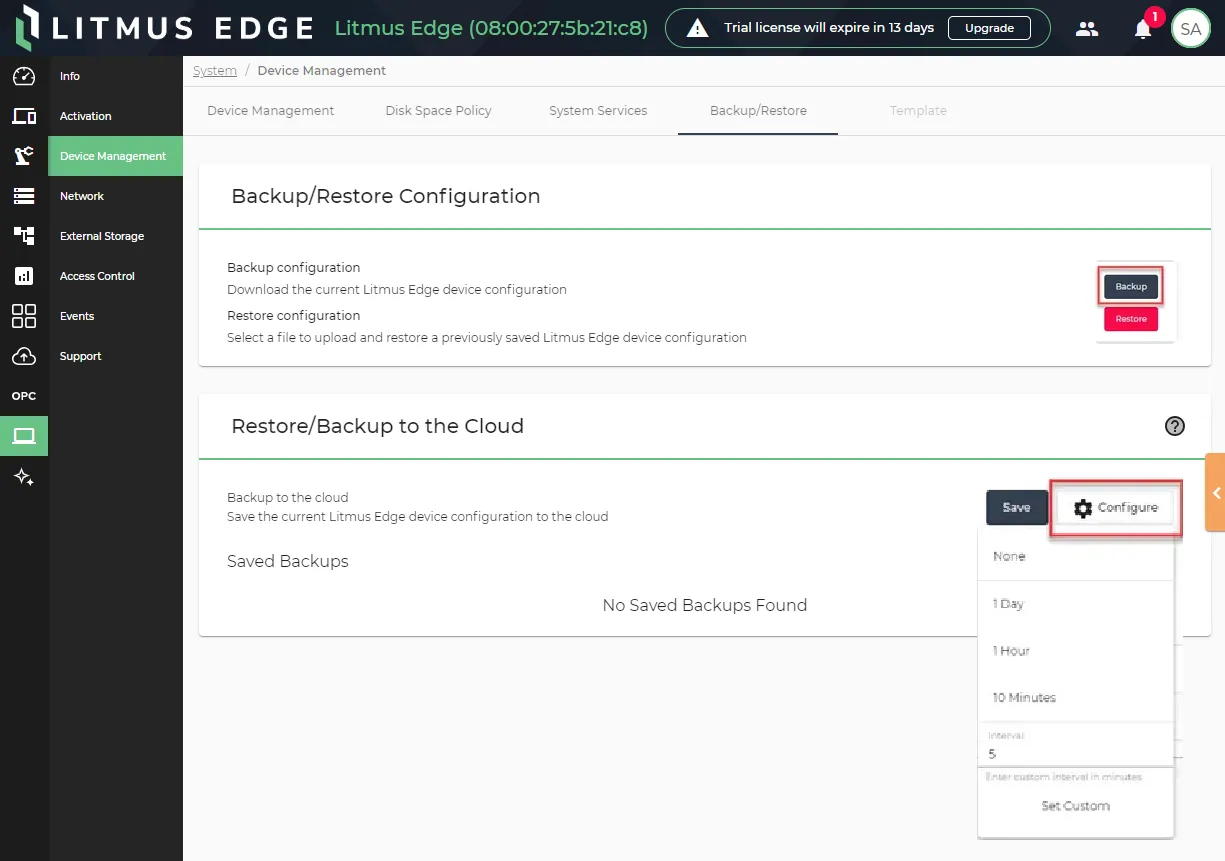
Task: Select the Backup/Restore tab
Action: pos(758,111)
